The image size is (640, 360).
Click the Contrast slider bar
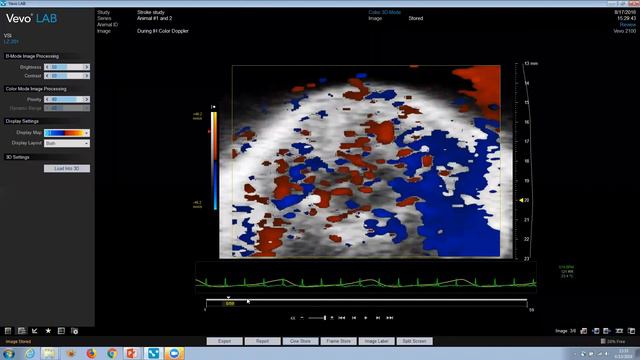pos(67,76)
